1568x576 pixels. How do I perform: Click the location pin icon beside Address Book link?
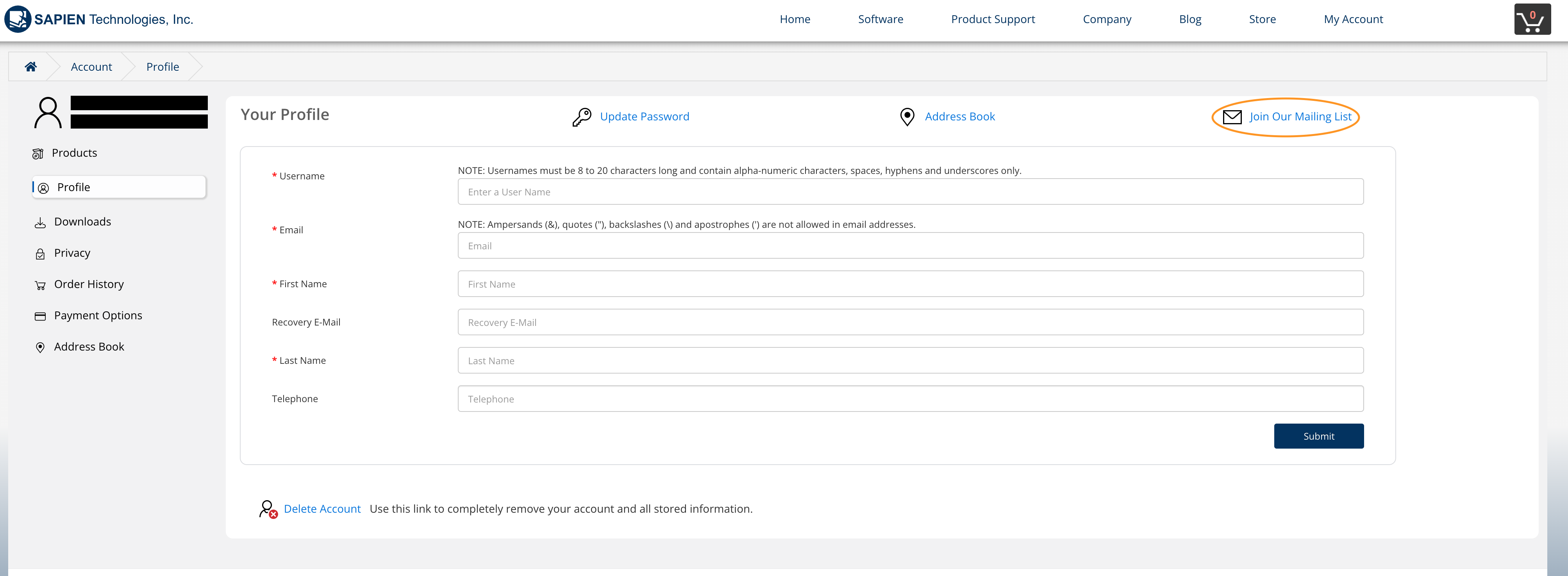coord(907,117)
